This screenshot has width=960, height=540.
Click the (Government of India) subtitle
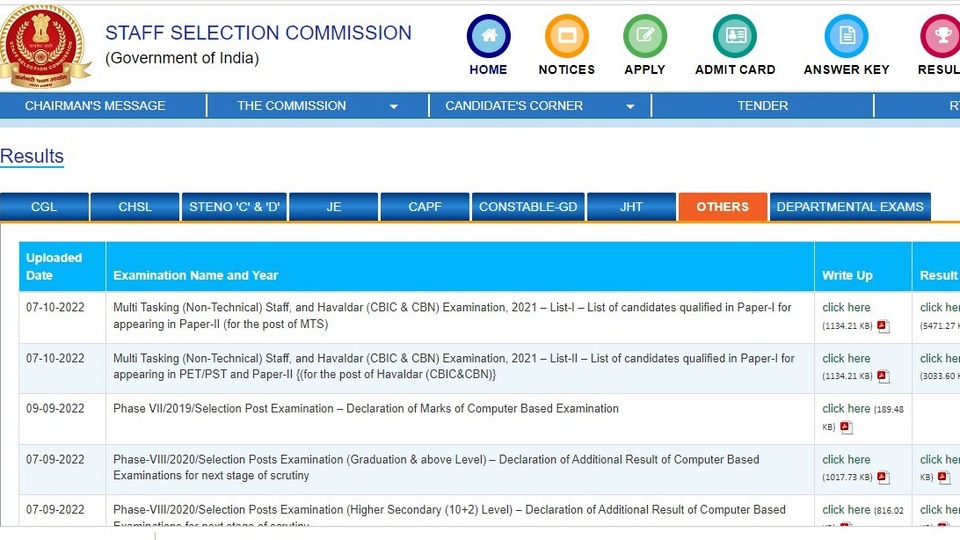click(182, 58)
